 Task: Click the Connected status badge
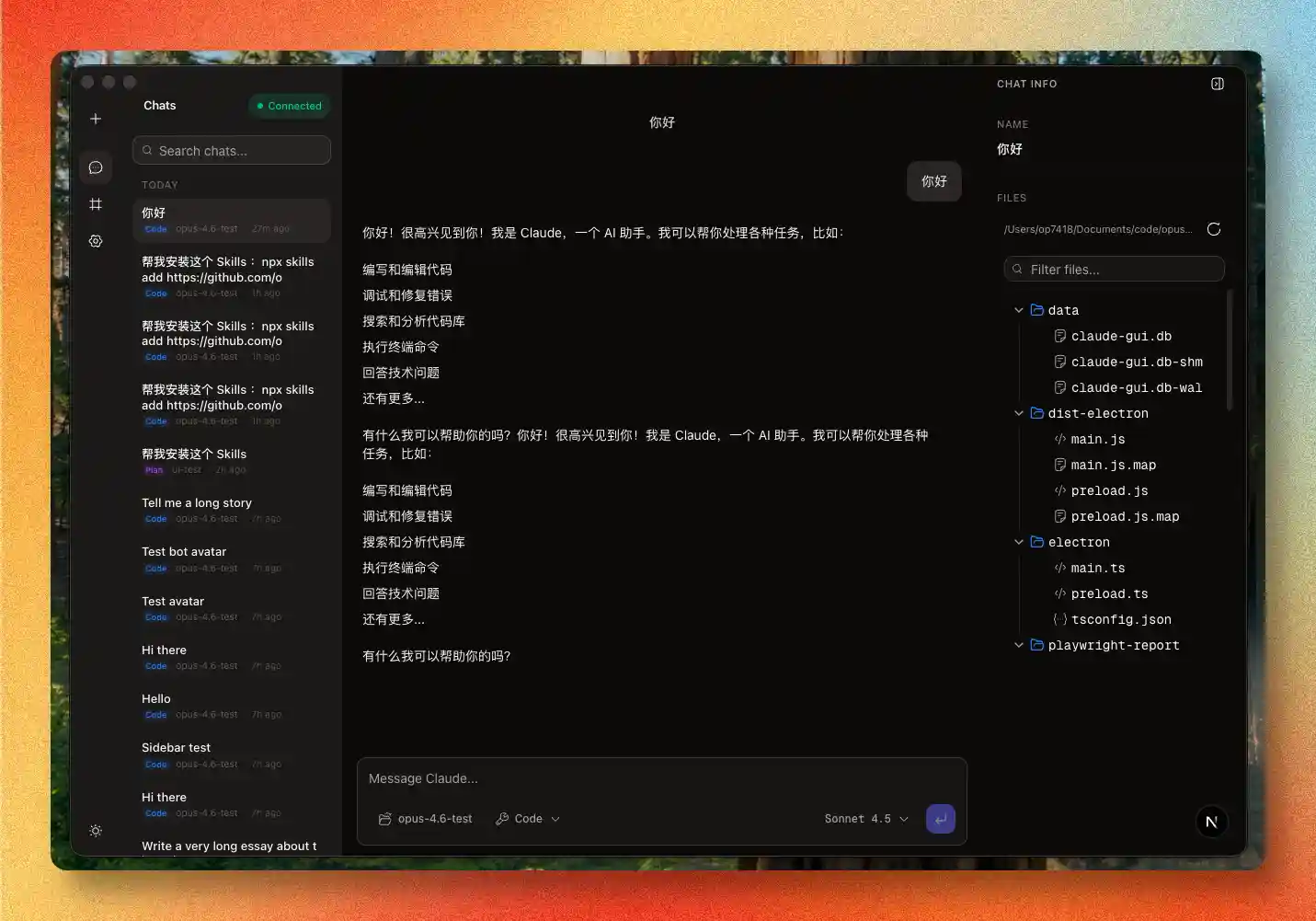(x=289, y=106)
